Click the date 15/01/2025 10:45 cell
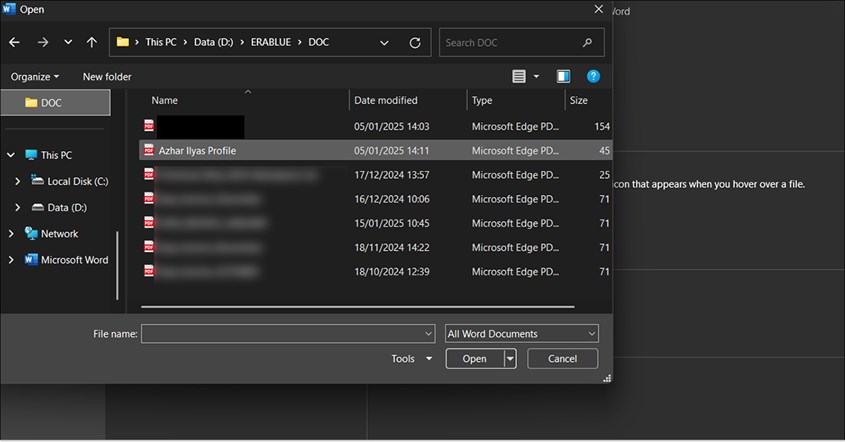Image resolution: width=845 pixels, height=442 pixels. [392, 224]
